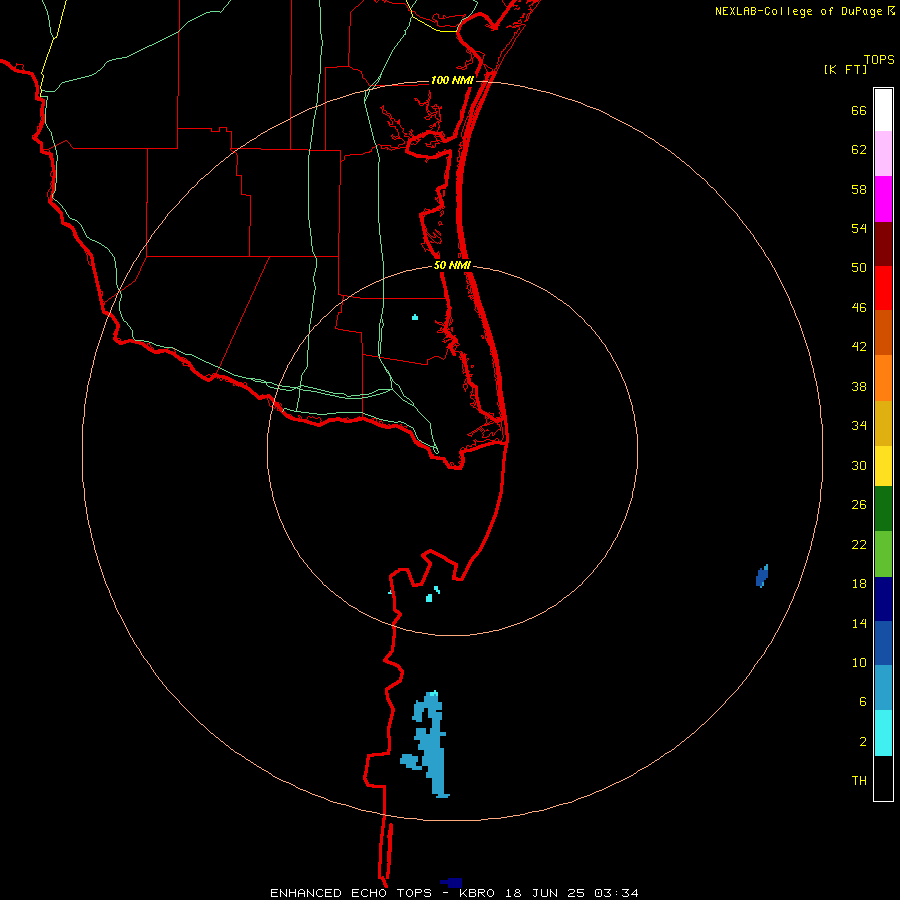
Task: Click the '66' legend value label
Action: (859, 111)
